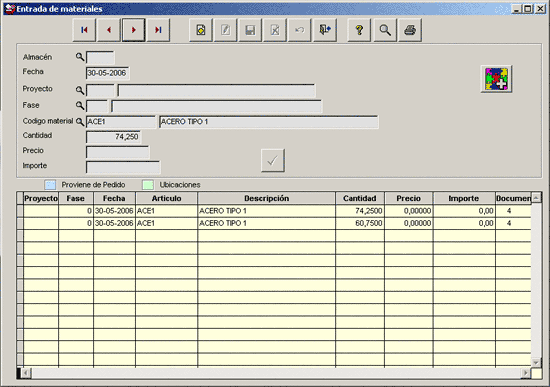Click the Proyecto column header
The image size is (550, 387).
(x=41, y=198)
